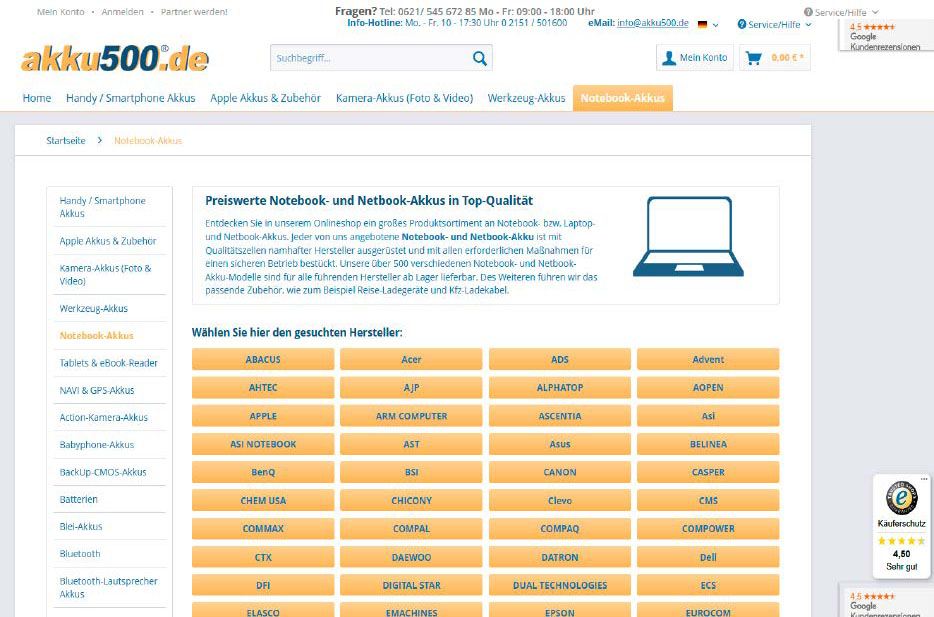Select Bluetooth sidebar category
Screen dimensions: 934x617
pyautogui.click(x=109, y=554)
